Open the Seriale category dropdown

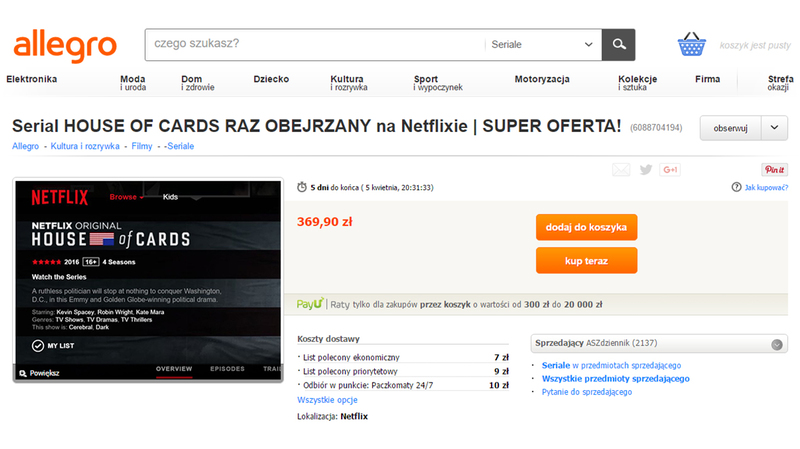pyautogui.click(x=543, y=44)
